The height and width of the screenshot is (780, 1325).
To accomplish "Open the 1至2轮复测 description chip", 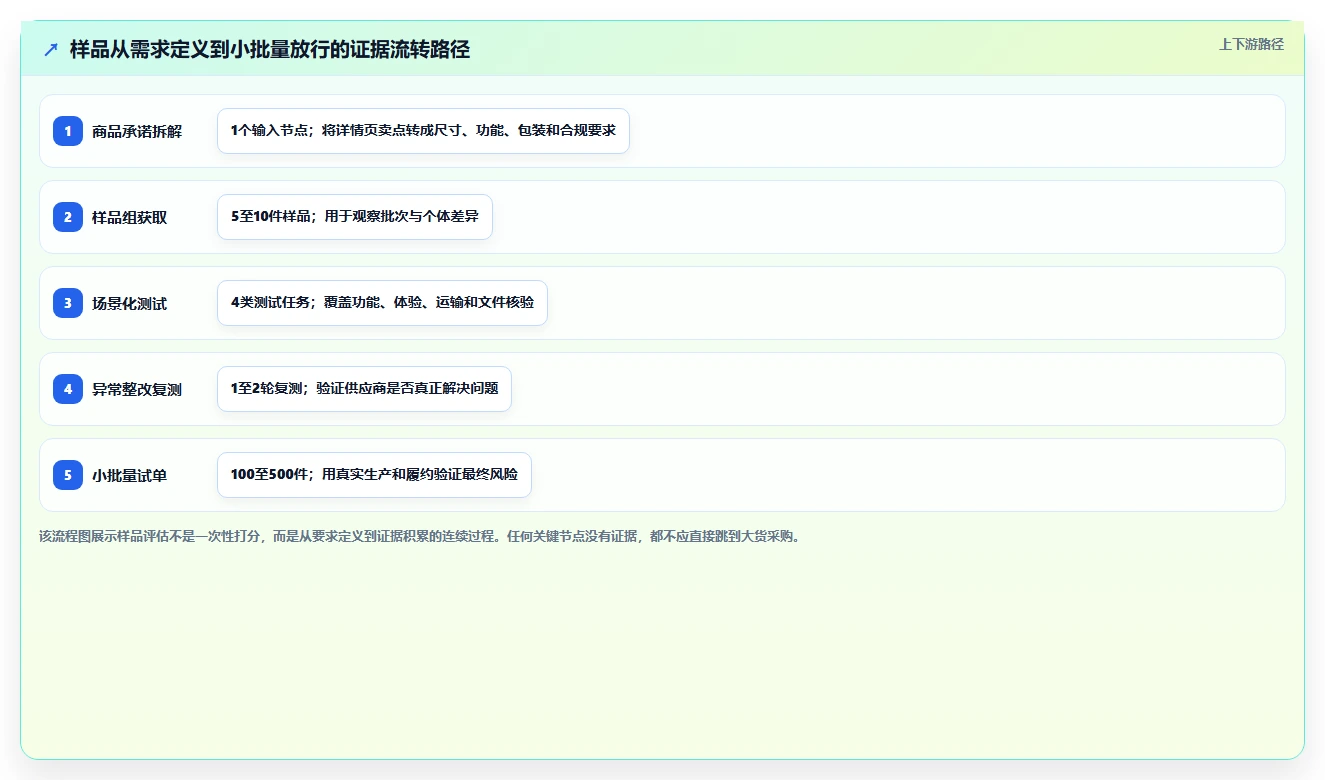I will tap(364, 389).
